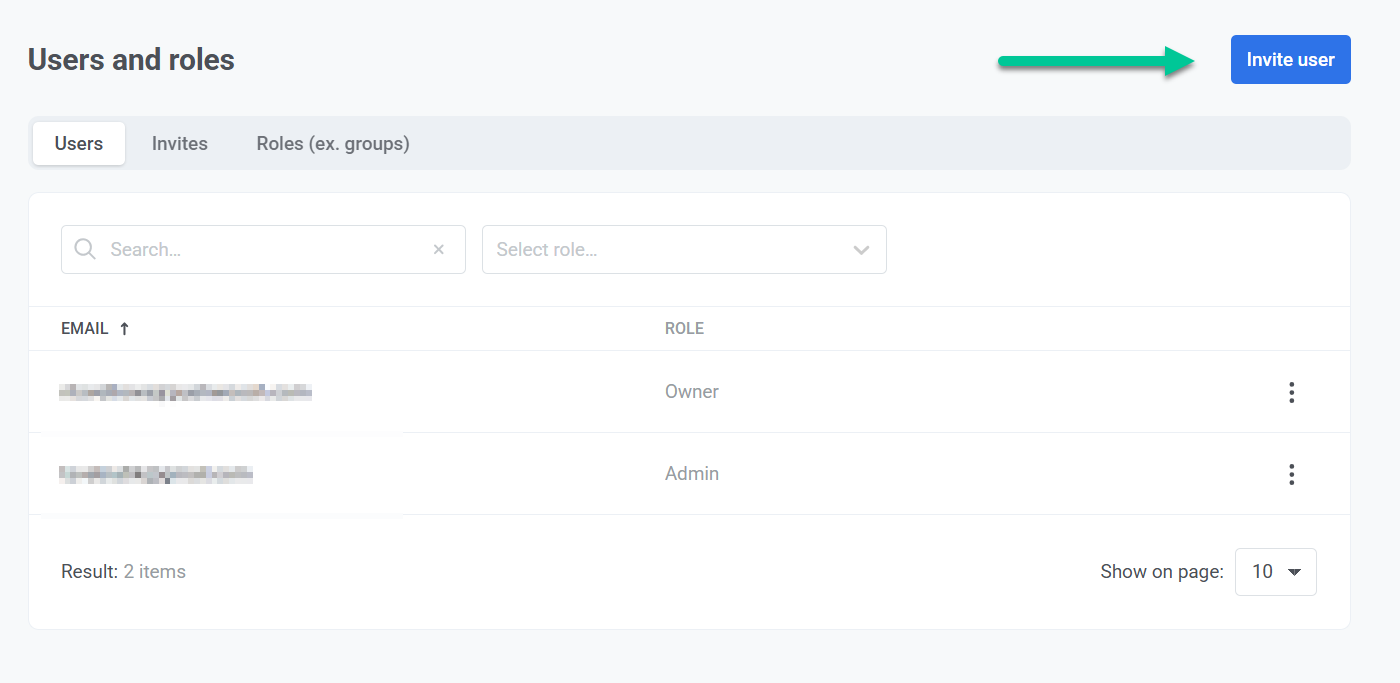The image size is (1400, 683).
Task: Sort by the EMAIL column header
Action: (85, 329)
